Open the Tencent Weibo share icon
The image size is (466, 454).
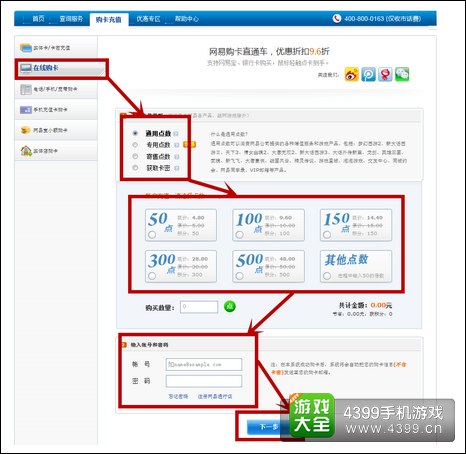coord(368,74)
